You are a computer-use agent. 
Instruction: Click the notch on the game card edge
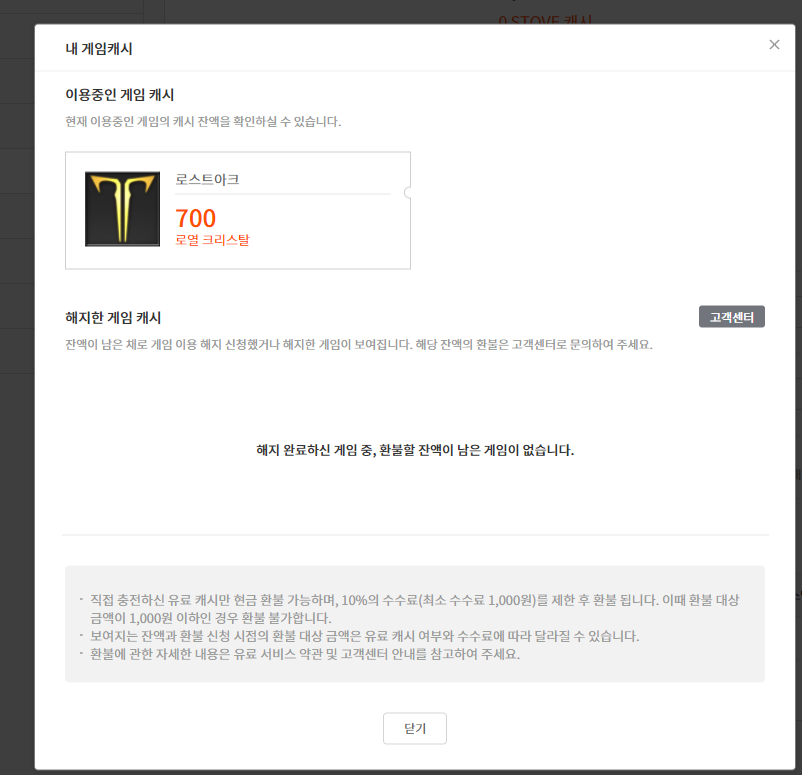[408, 192]
